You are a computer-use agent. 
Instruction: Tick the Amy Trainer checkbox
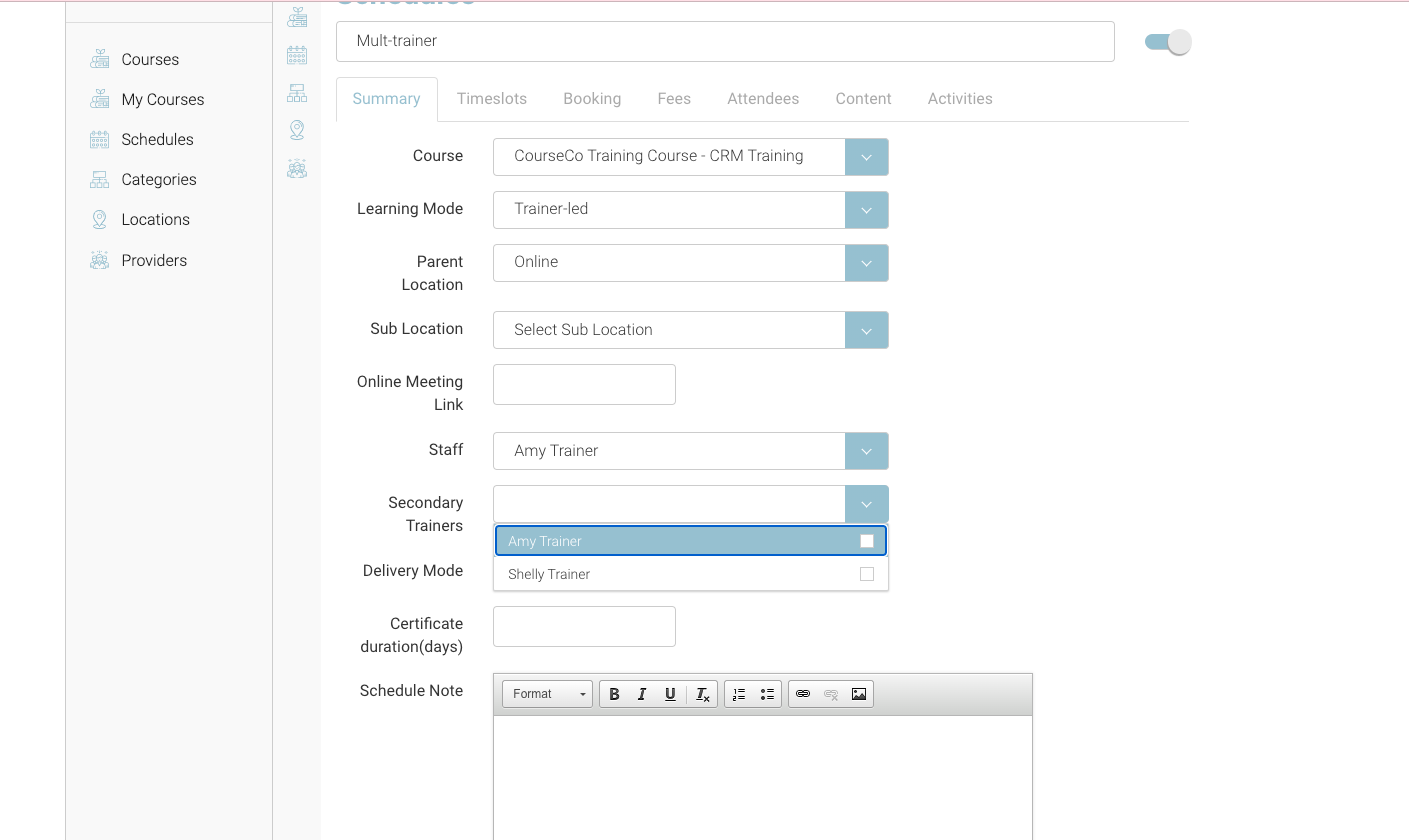click(x=867, y=541)
